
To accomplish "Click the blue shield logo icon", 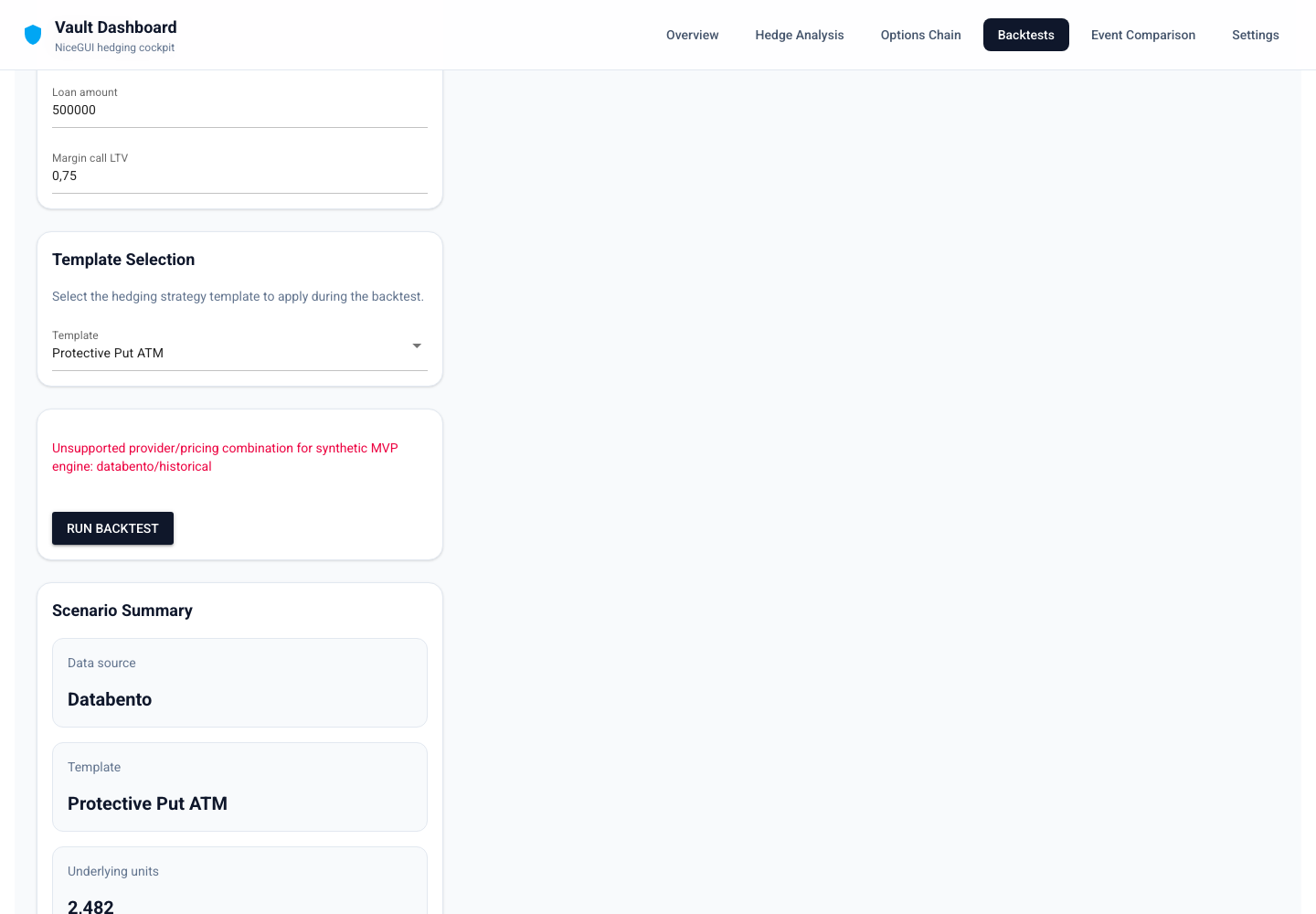I will (x=33, y=35).
